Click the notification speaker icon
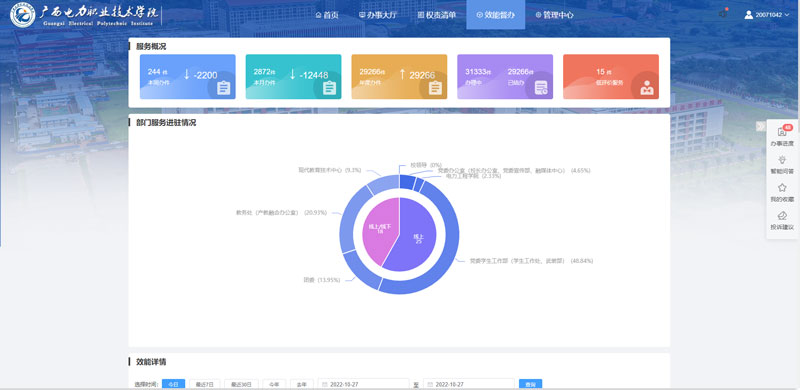This screenshot has height=390, width=800. (x=722, y=14)
